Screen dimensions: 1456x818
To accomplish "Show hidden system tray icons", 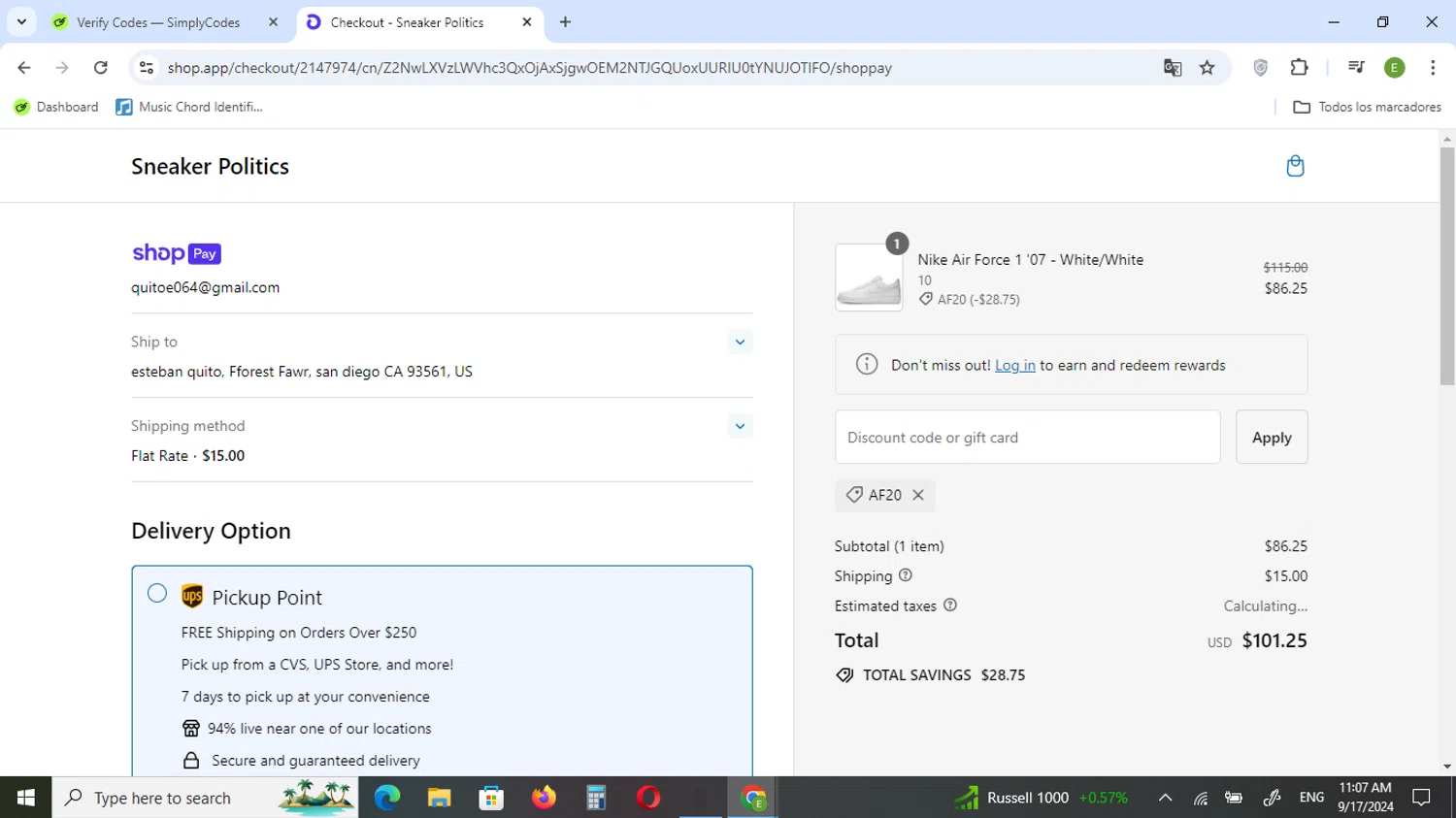I will (x=1165, y=798).
